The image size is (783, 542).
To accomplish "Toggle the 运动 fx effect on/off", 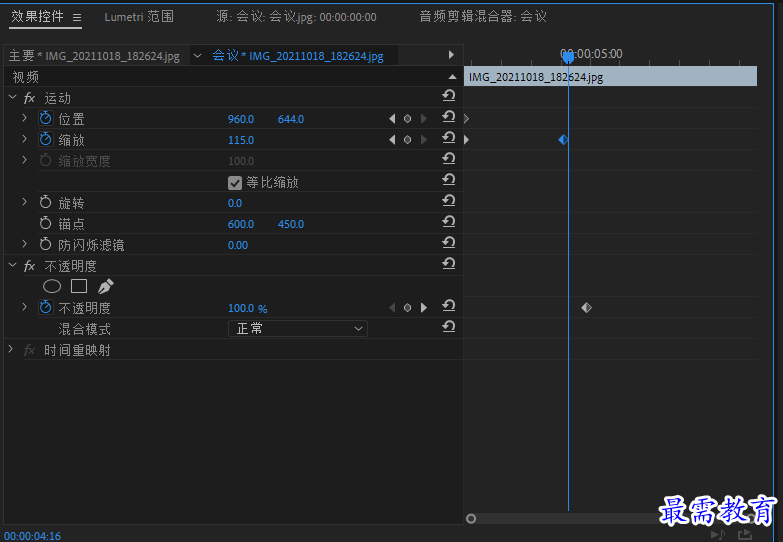I will tap(29, 98).
